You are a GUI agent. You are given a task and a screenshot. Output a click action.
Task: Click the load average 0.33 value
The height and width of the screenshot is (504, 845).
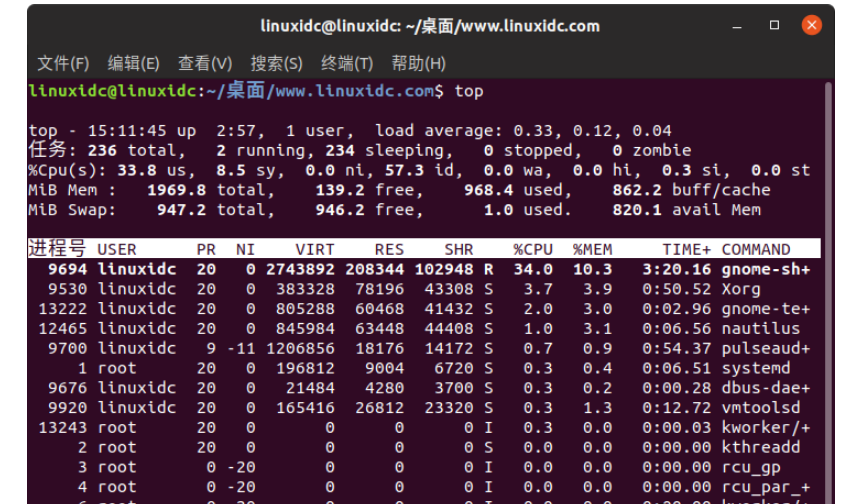[x=533, y=131]
